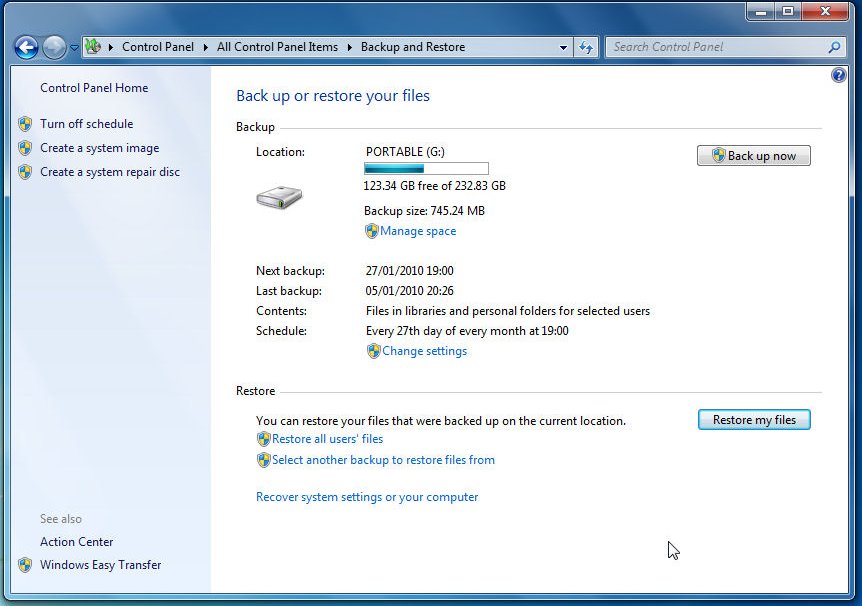Screen dimensions: 862x606
Task: Go back with the Back arrow button
Action: coord(26,47)
